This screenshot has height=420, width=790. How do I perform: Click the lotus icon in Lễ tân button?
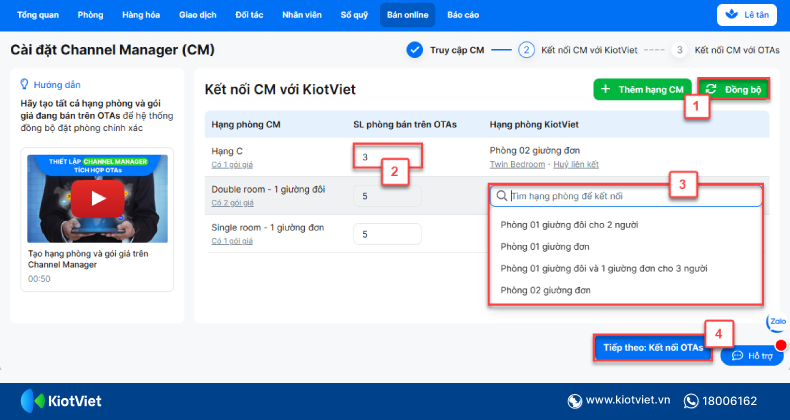[732, 15]
